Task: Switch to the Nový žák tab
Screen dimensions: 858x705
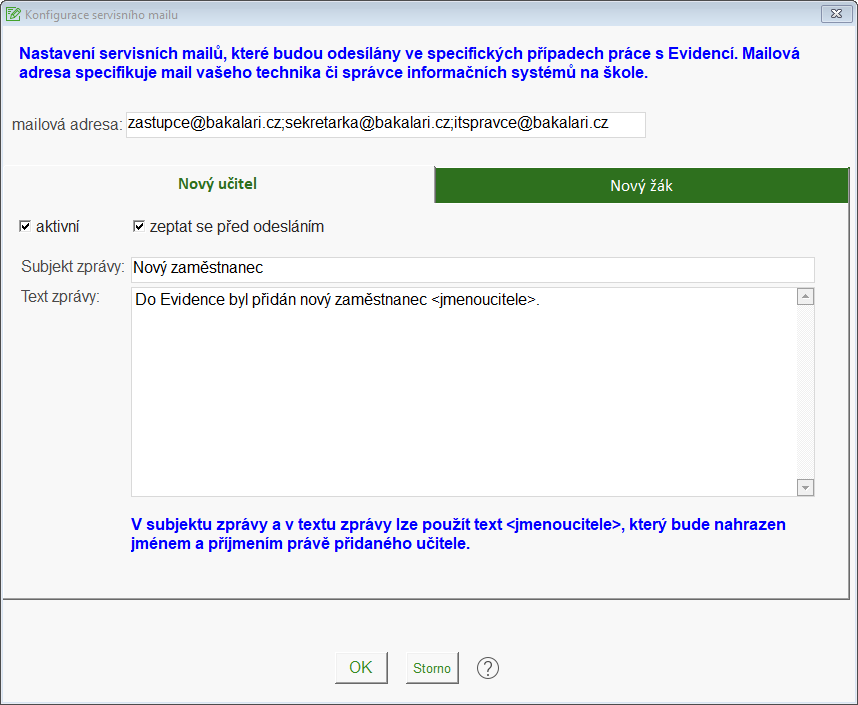Action: [641, 186]
